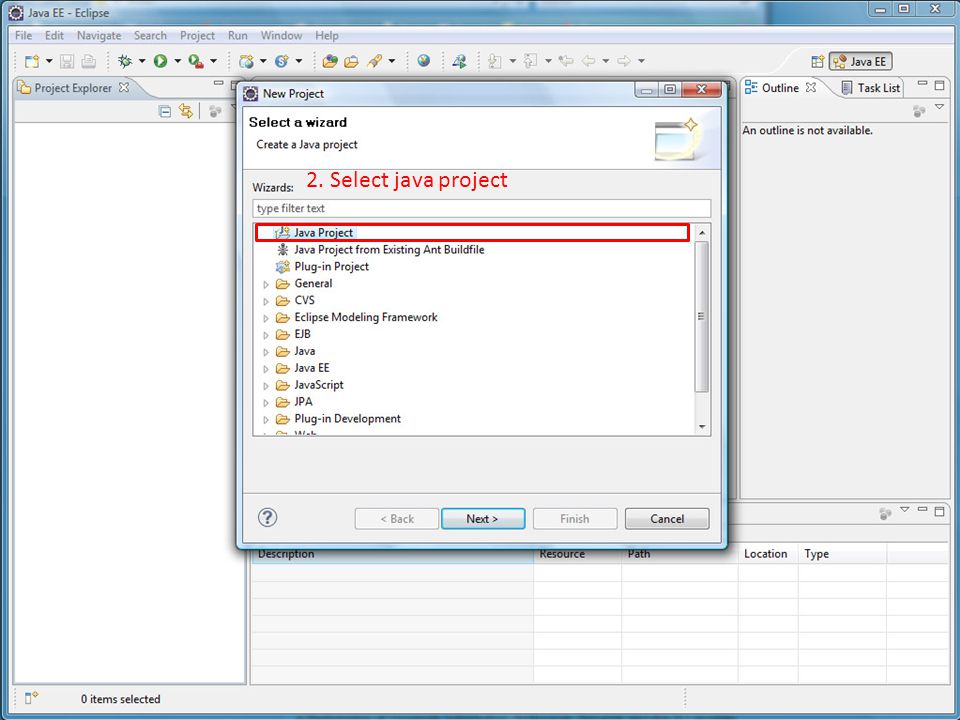Image resolution: width=960 pixels, height=720 pixels.
Task: Click the green Run icon
Action: pos(160,61)
